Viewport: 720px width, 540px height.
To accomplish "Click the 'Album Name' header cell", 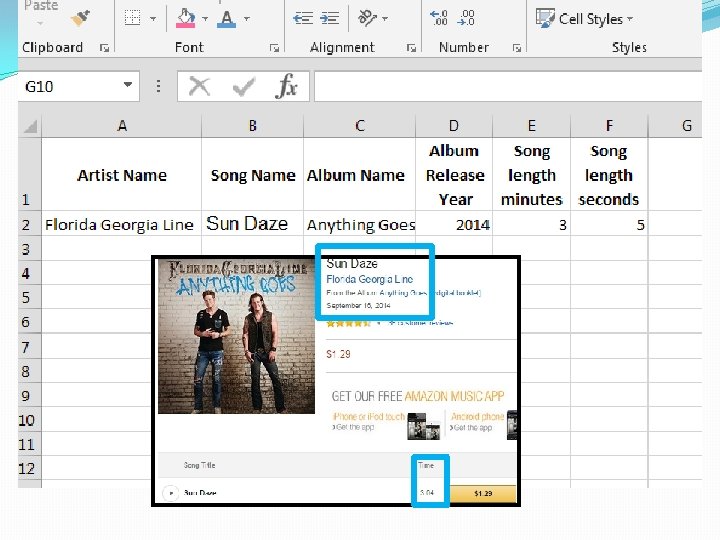I will 360,174.
